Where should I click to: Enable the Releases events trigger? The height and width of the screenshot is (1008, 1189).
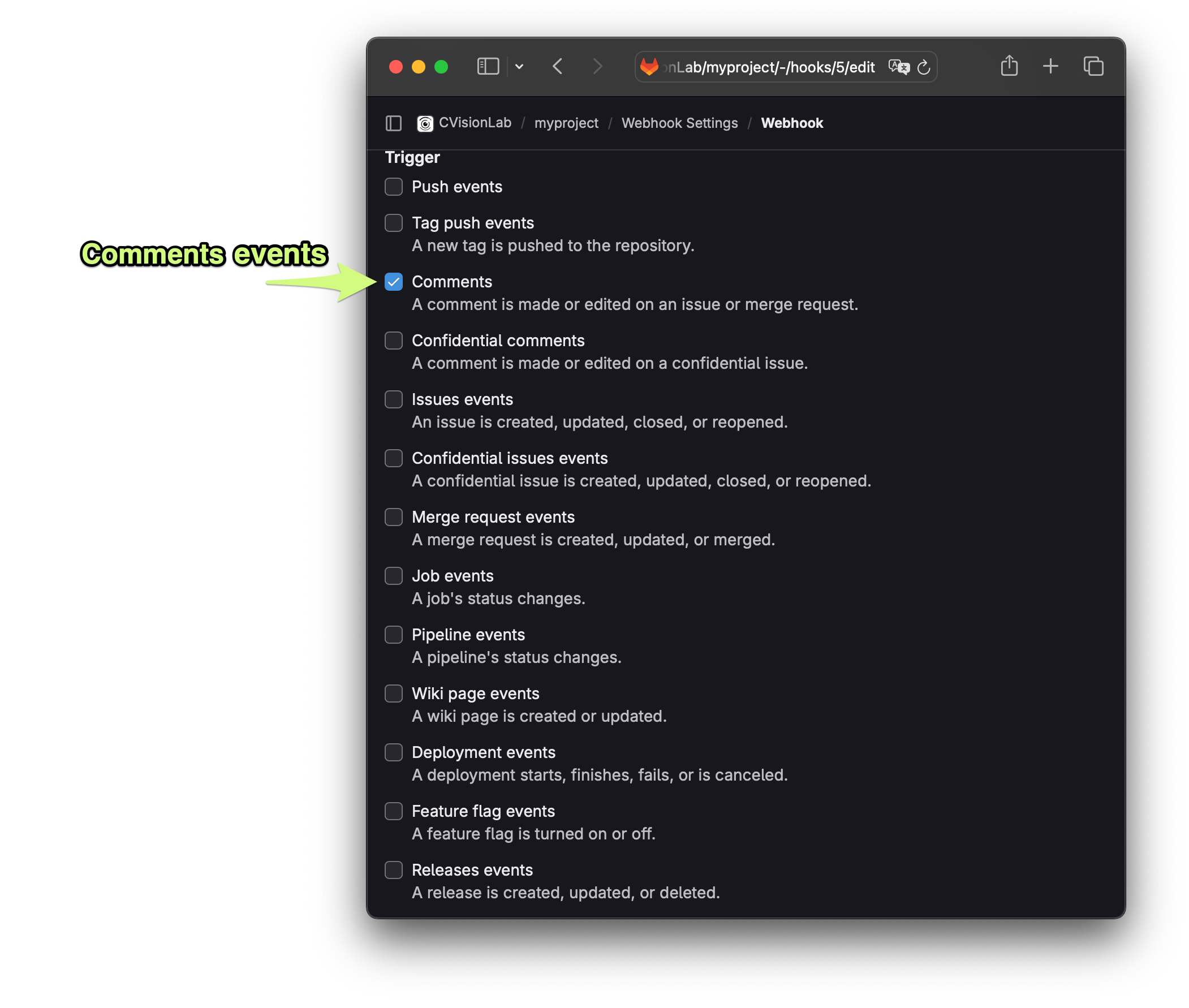(x=393, y=870)
